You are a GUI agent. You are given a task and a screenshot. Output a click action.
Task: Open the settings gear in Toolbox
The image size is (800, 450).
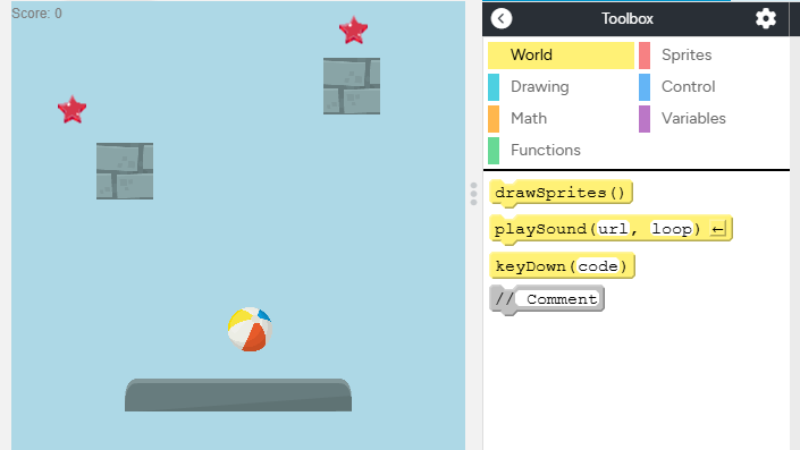[765, 18]
